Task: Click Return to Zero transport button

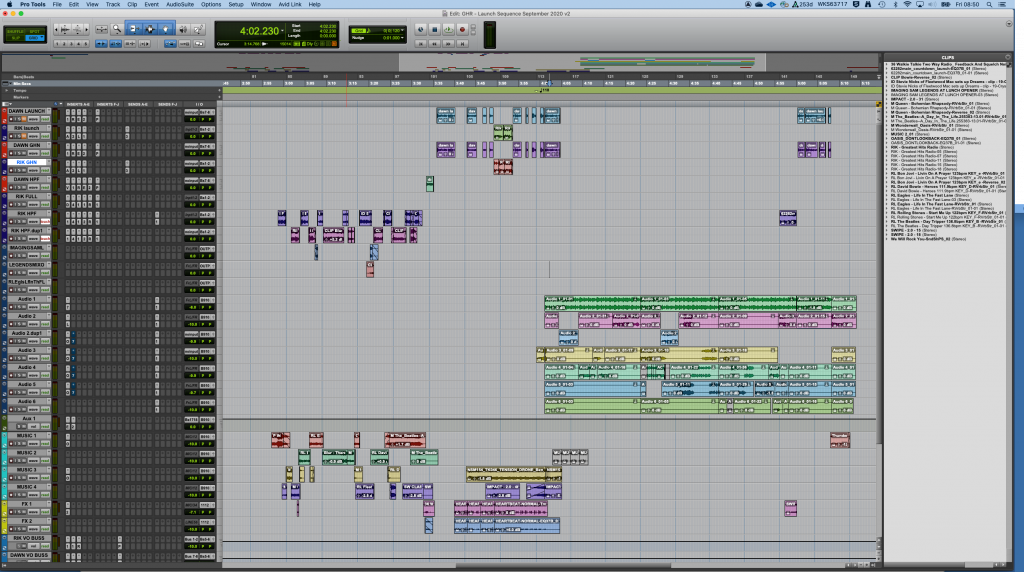Action: point(421,44)
